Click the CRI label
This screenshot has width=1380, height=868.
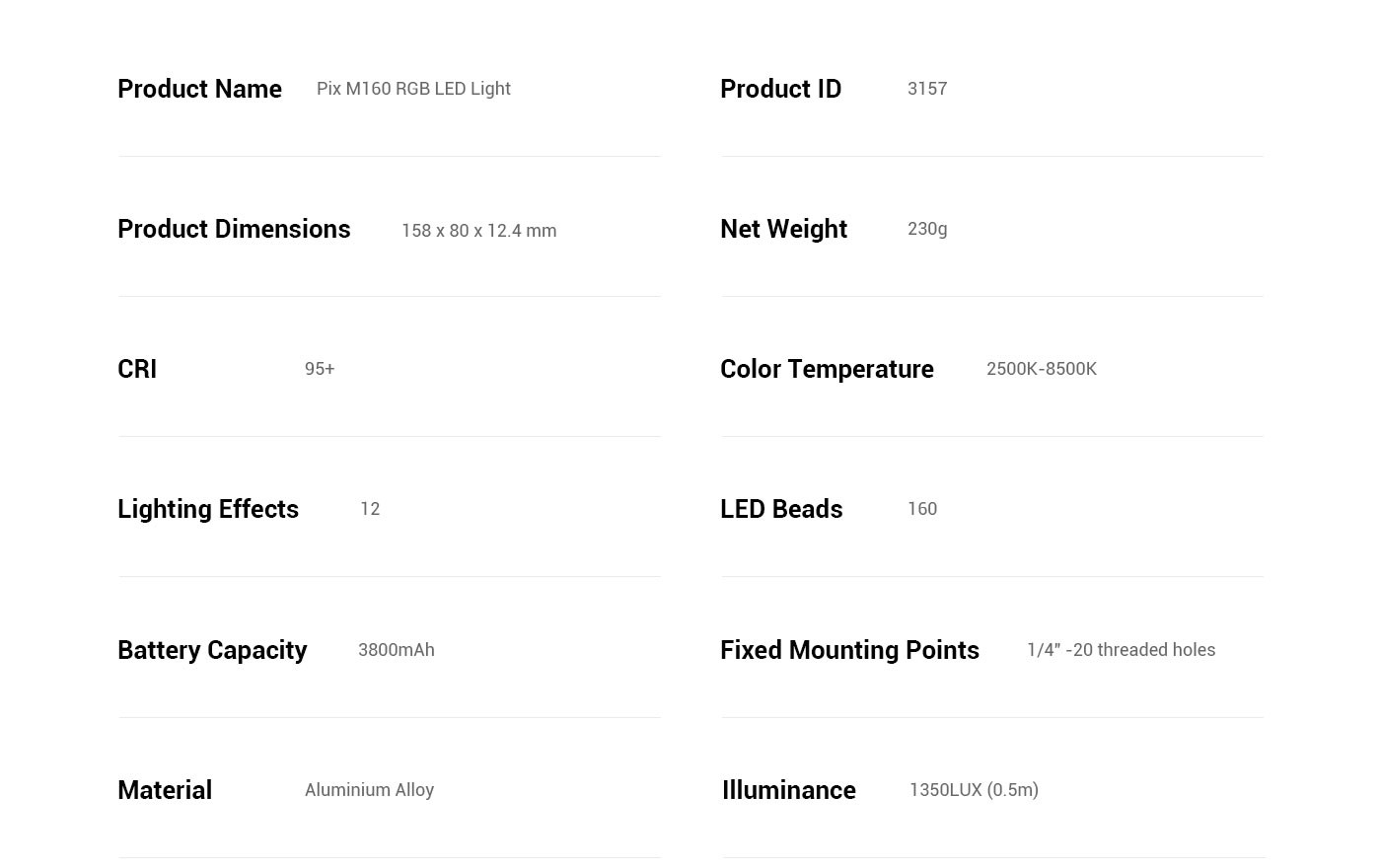point(137,369)
